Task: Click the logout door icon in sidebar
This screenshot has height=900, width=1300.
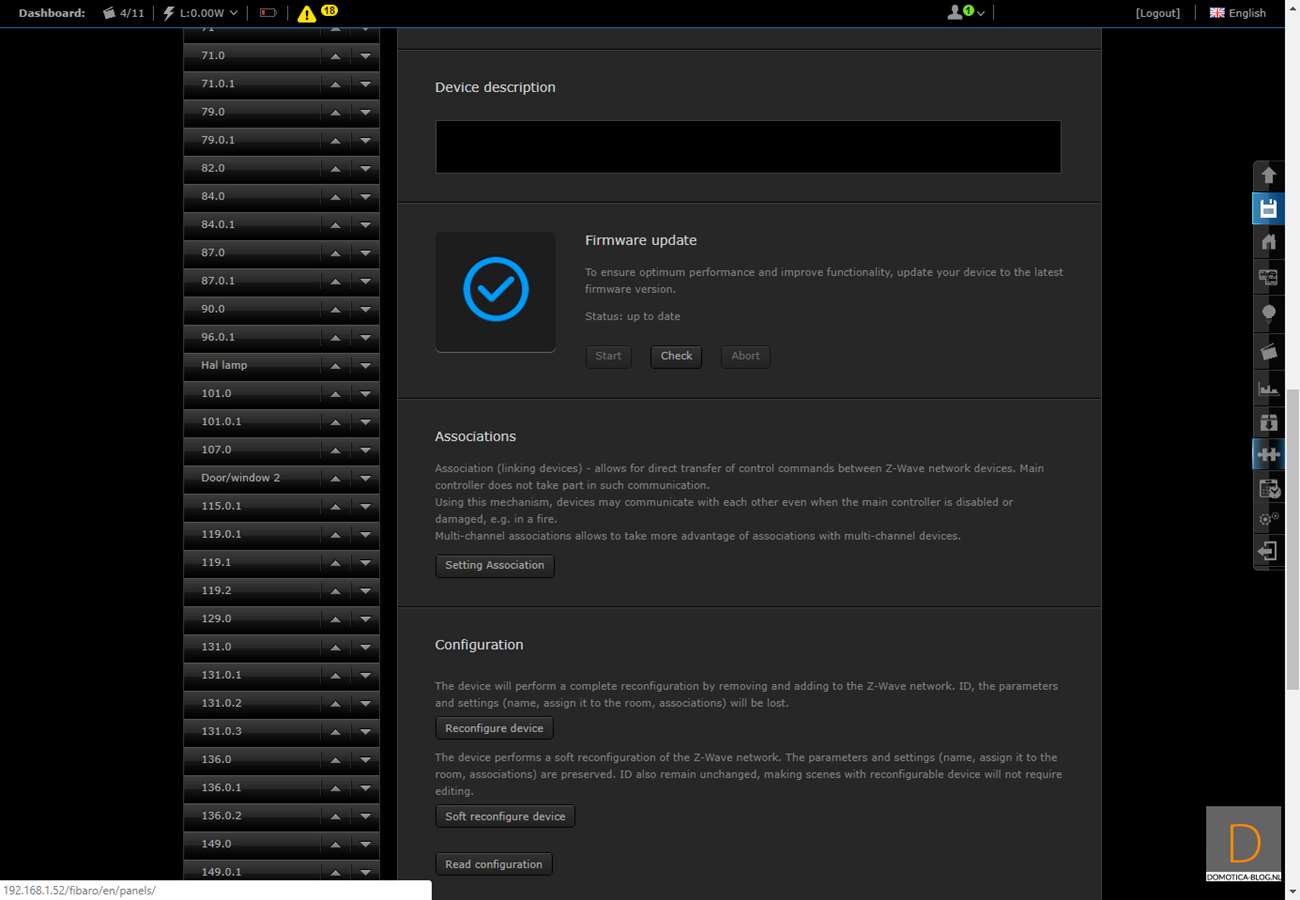Action: (1268, 551)
